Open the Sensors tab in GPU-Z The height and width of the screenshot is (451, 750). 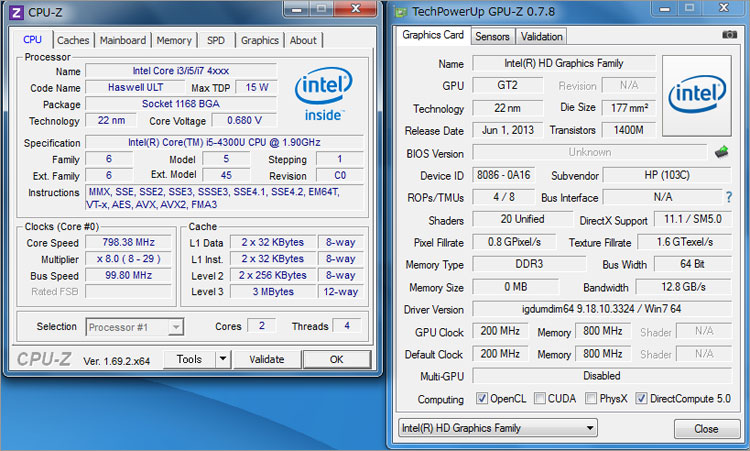point(492,36)
